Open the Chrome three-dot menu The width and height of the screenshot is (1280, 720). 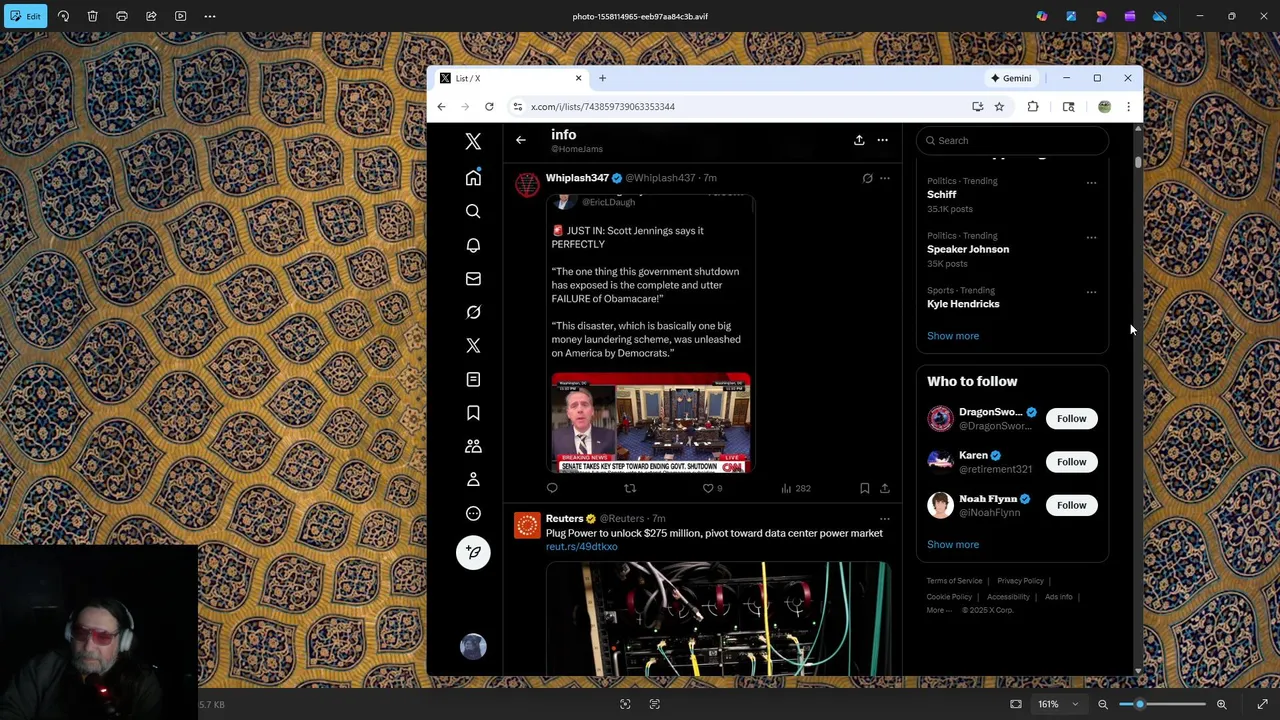pyautogui.click(x=1128, y=106)
